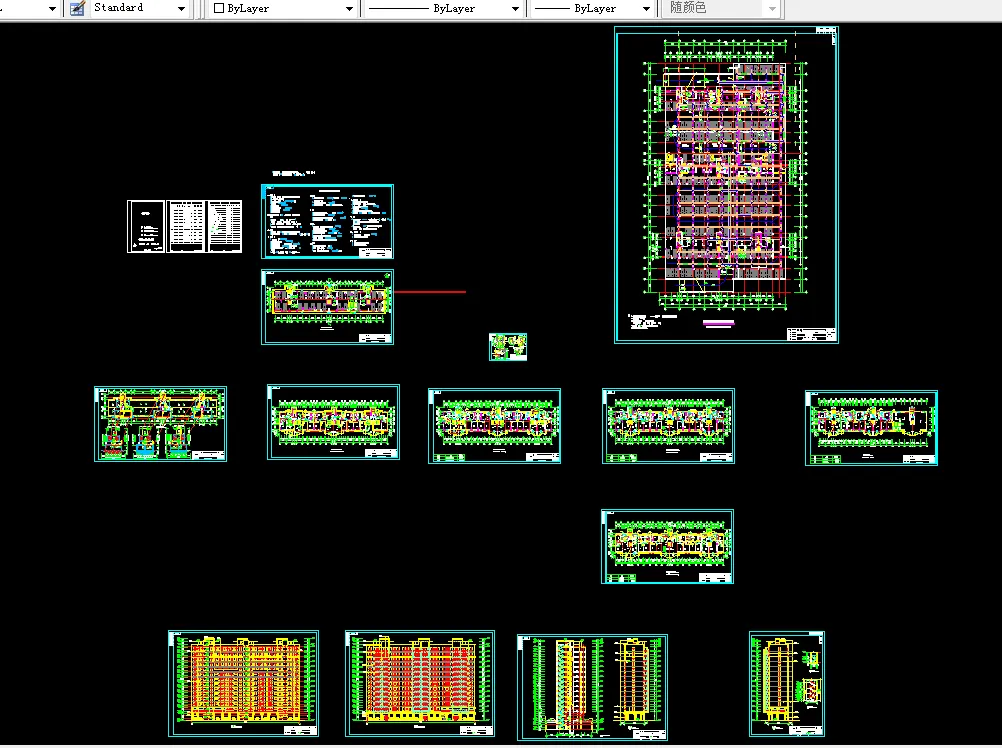
Task: Select the large tall basement plan sheet
Action: (x=727, y=185)
